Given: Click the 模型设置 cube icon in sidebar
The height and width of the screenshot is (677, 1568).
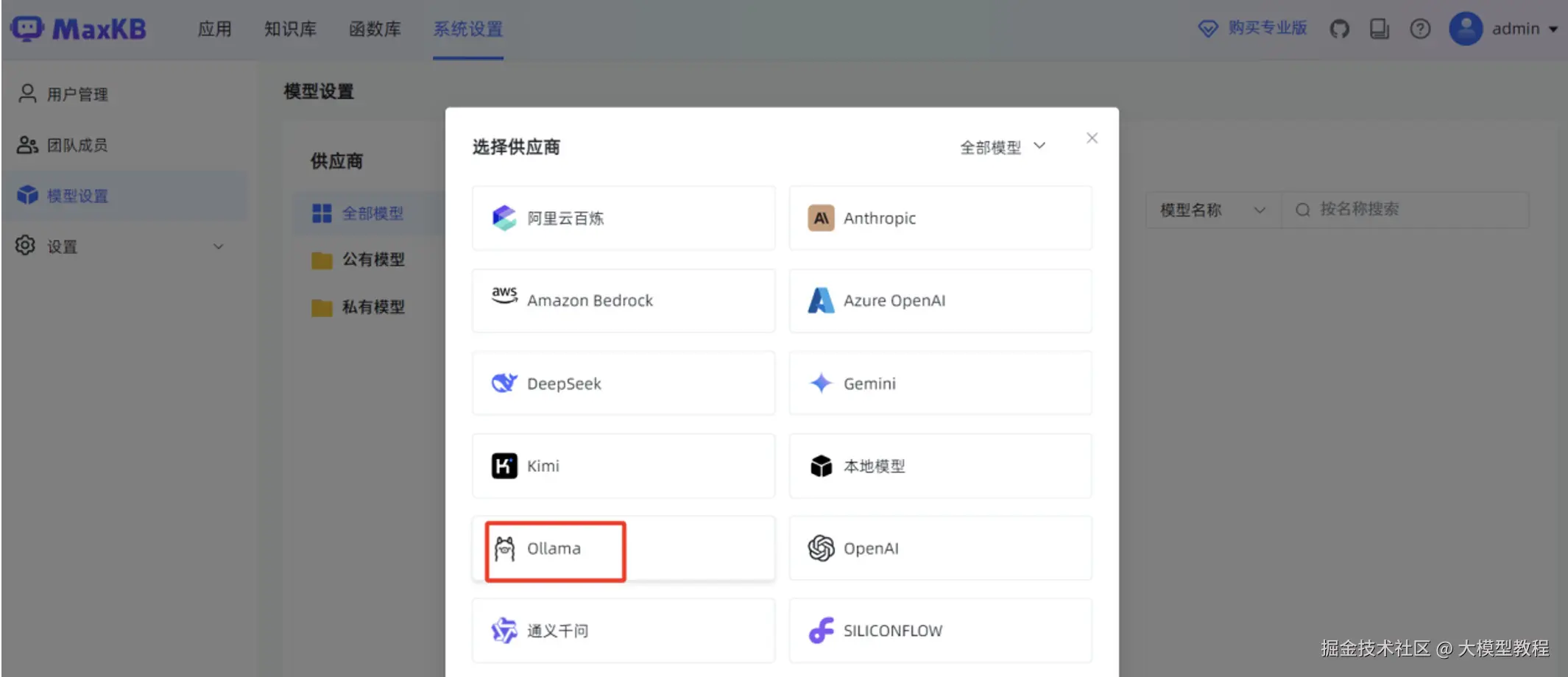Looking at the screenshot, I should [x=27, y=195].
